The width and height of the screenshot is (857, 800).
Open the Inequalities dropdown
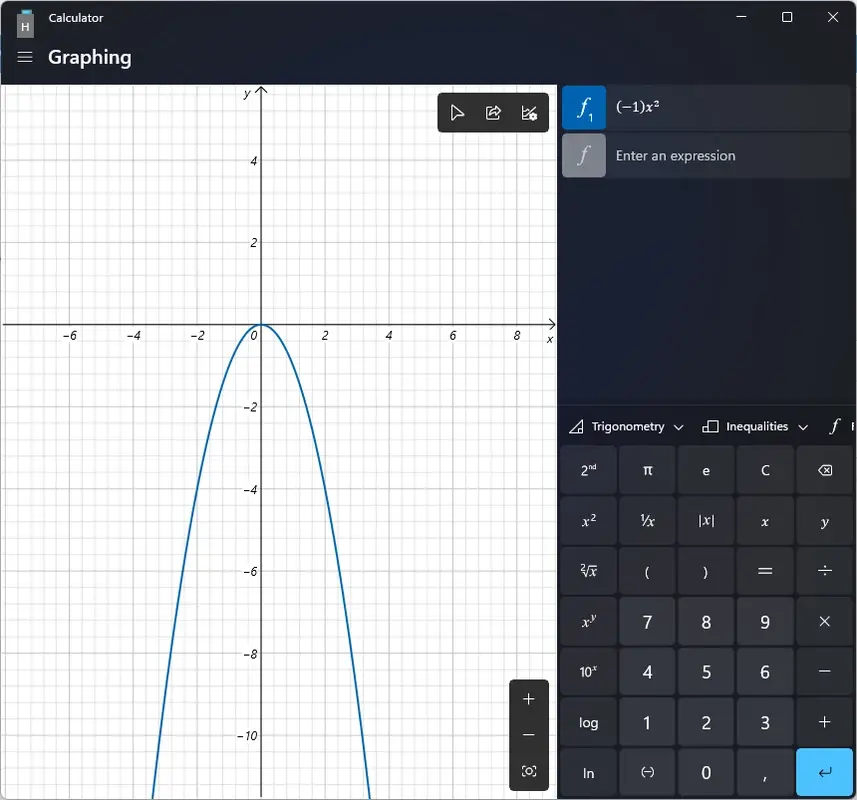point(755,426)
